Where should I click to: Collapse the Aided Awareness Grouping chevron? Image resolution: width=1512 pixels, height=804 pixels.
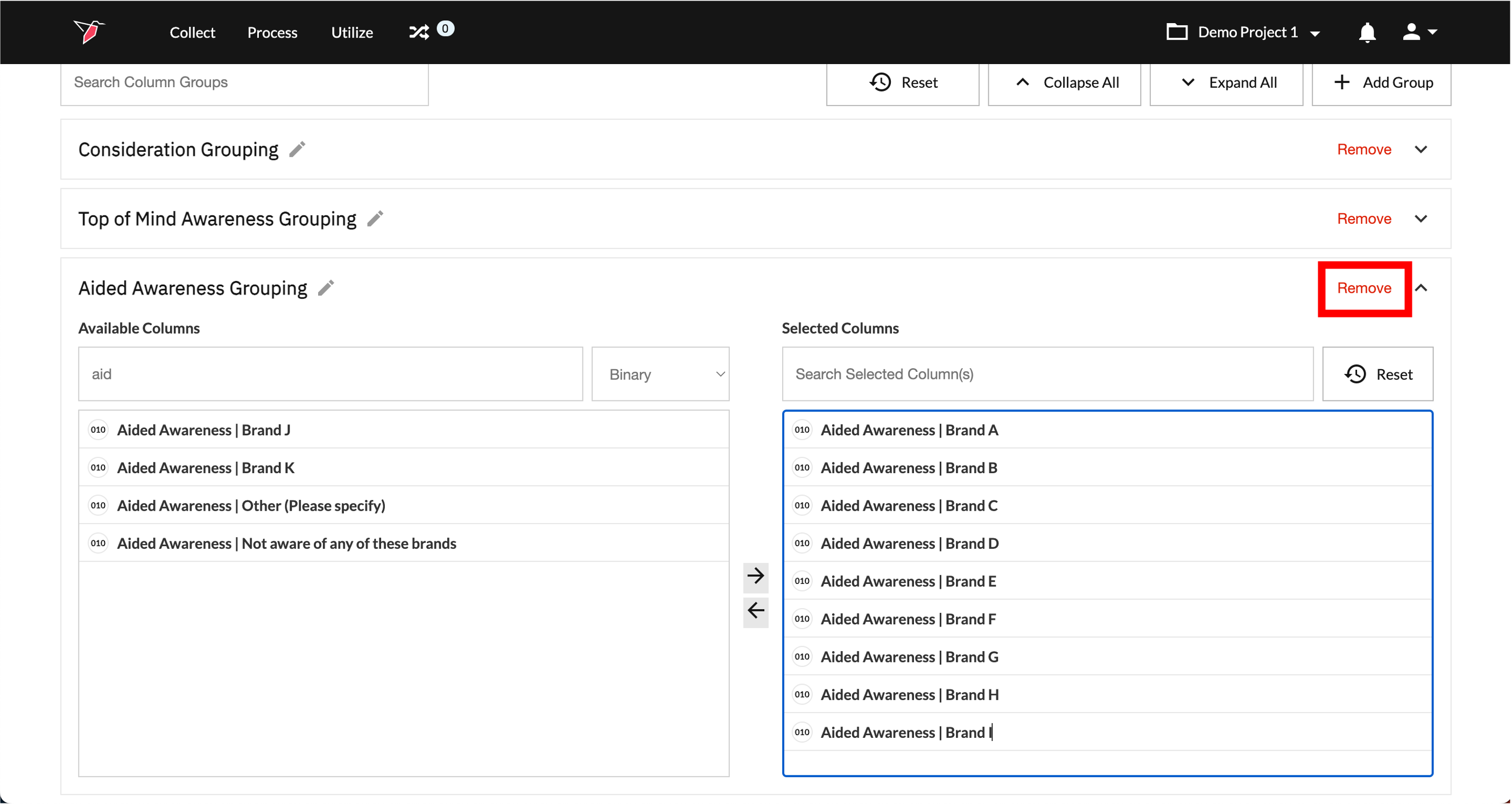(x=1420, y=288)
